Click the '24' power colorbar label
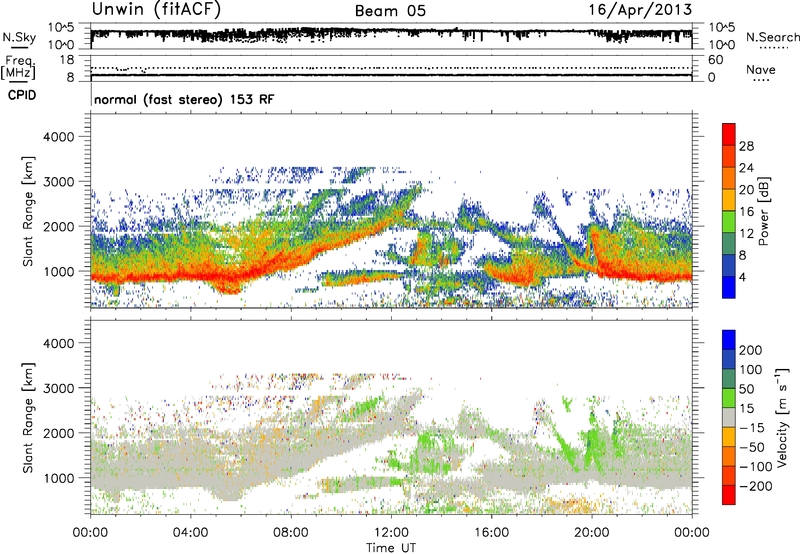This screenshot has height=554, width=800. (746, 168)
